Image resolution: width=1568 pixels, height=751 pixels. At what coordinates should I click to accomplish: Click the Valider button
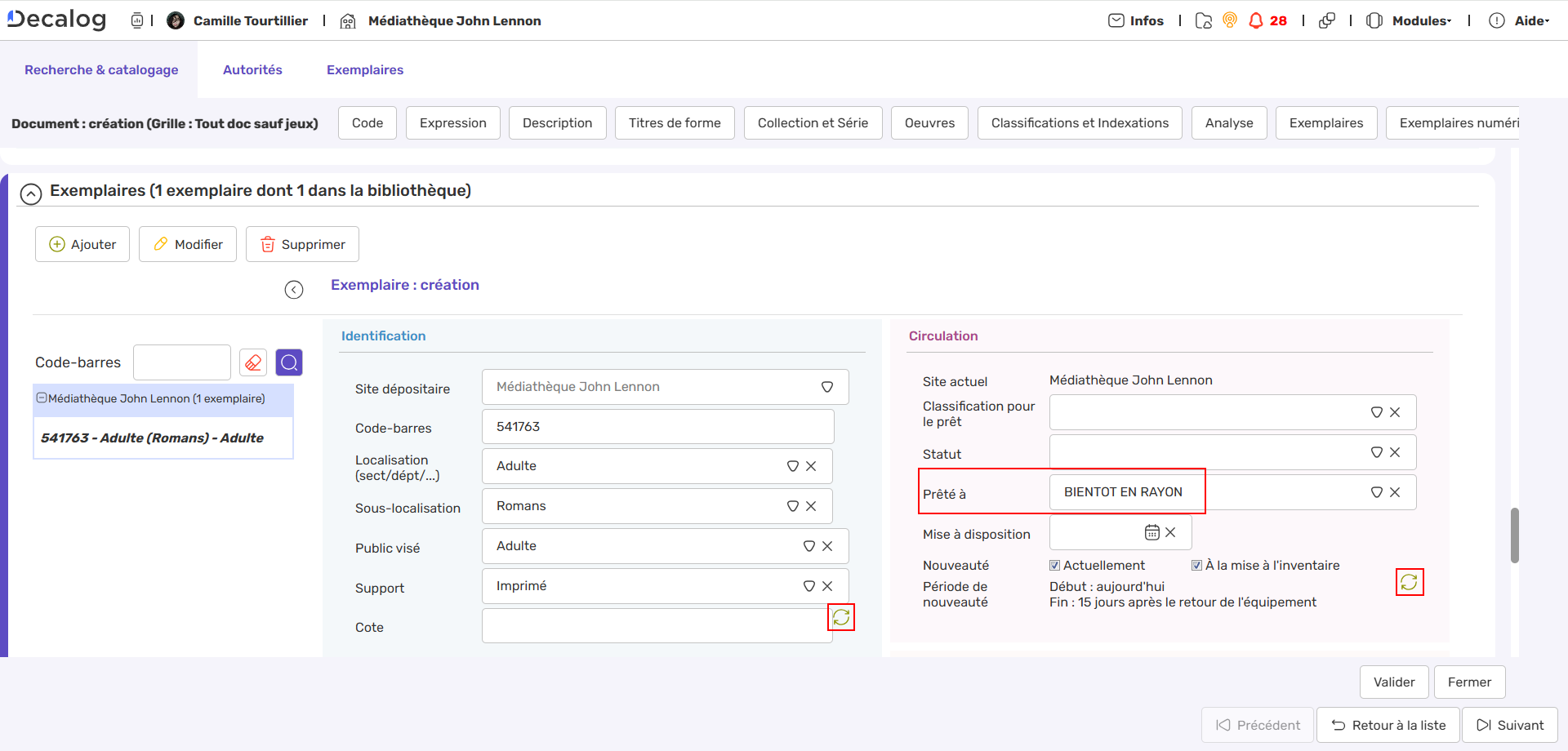click(x=1393, y=682)
